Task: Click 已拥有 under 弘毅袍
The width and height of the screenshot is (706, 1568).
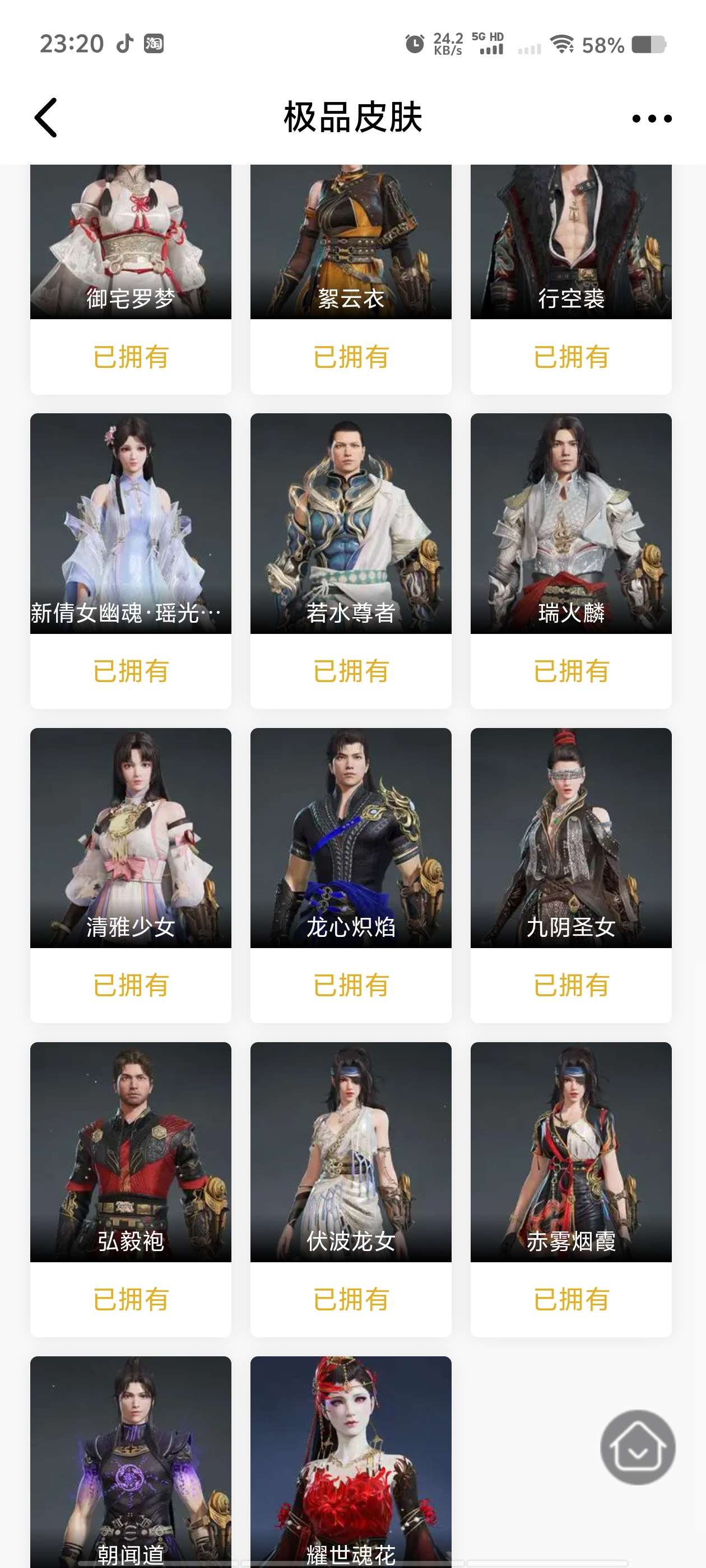Action: tap(131, 1300)
